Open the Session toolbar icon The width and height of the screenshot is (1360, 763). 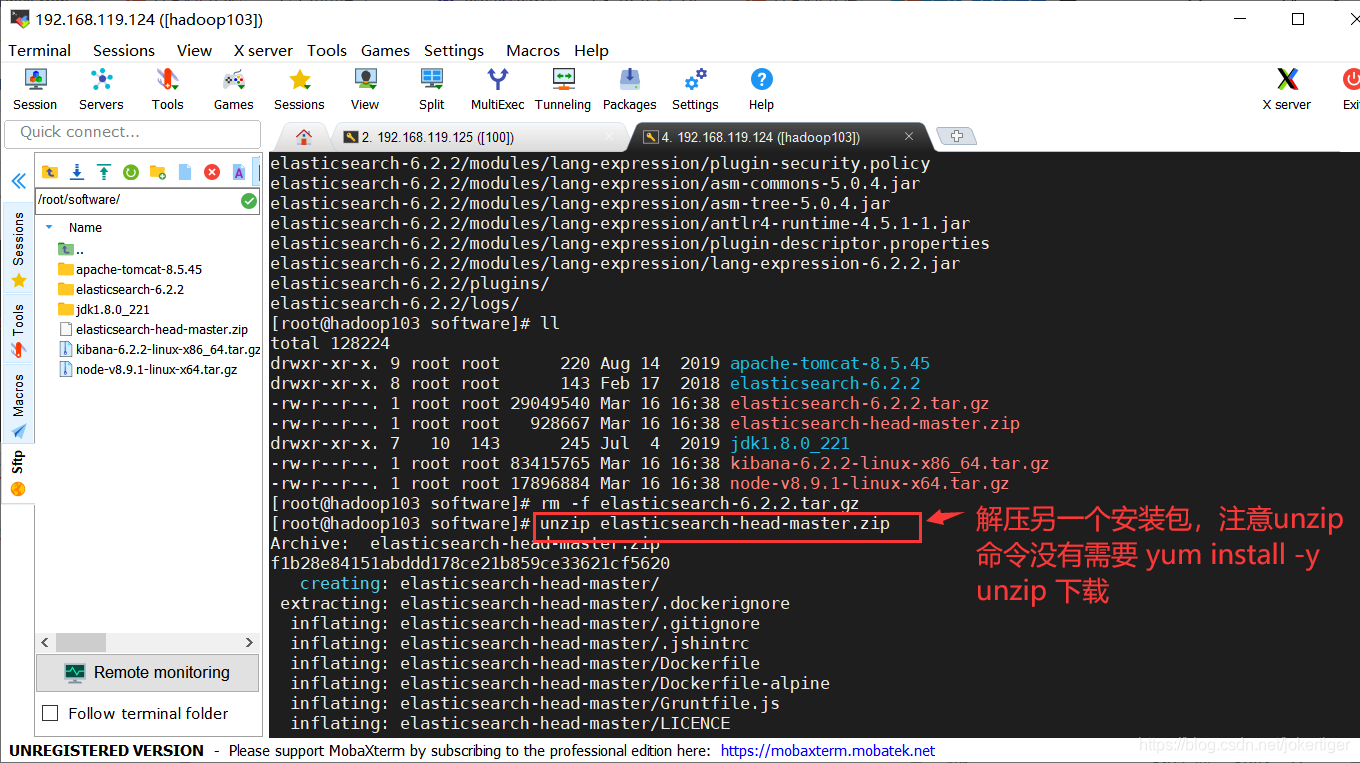(x=35, y=89)
